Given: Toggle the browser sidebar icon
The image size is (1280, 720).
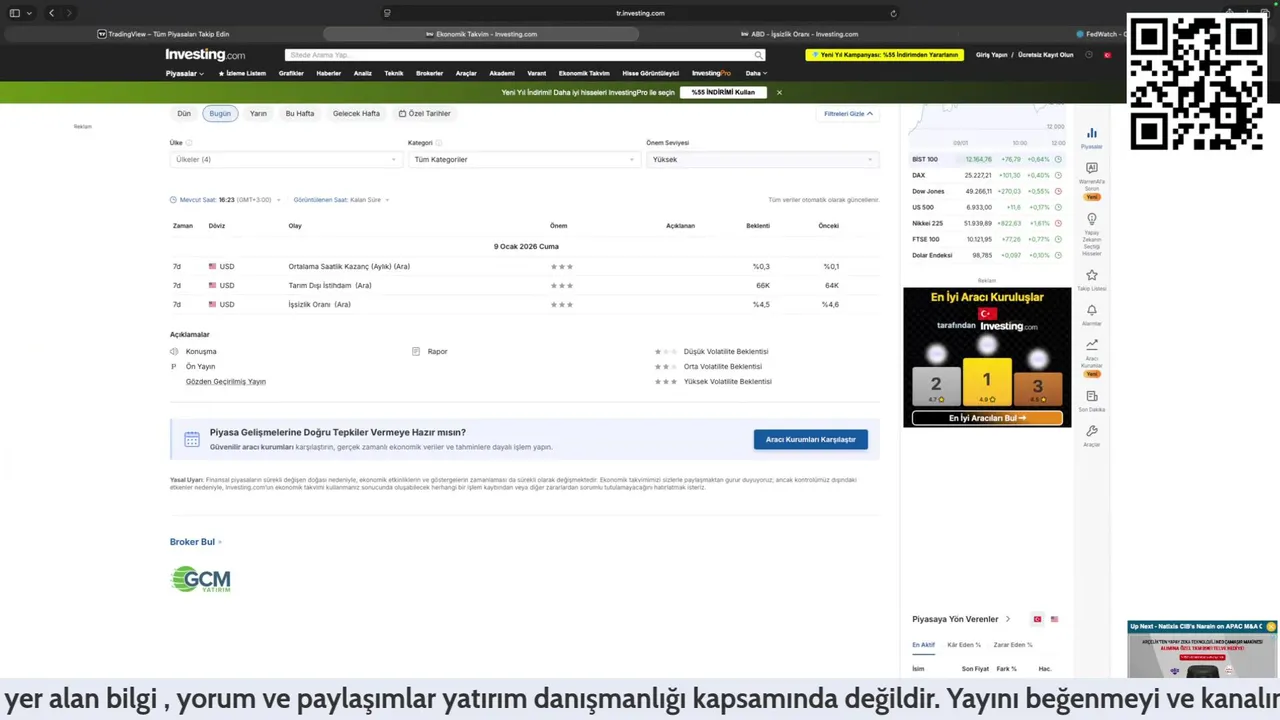Looking at the screenshot, I should click(x=14, y=13).
